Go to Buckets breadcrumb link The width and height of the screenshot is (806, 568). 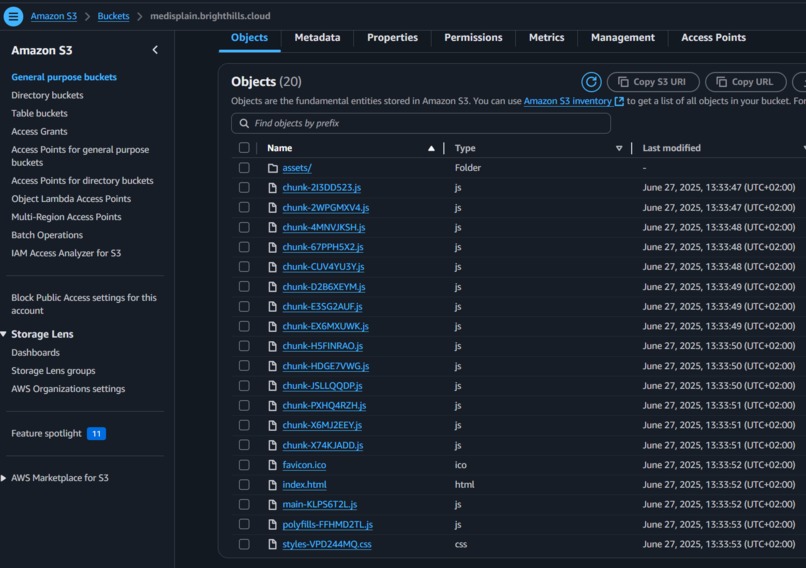click(114, 16)
